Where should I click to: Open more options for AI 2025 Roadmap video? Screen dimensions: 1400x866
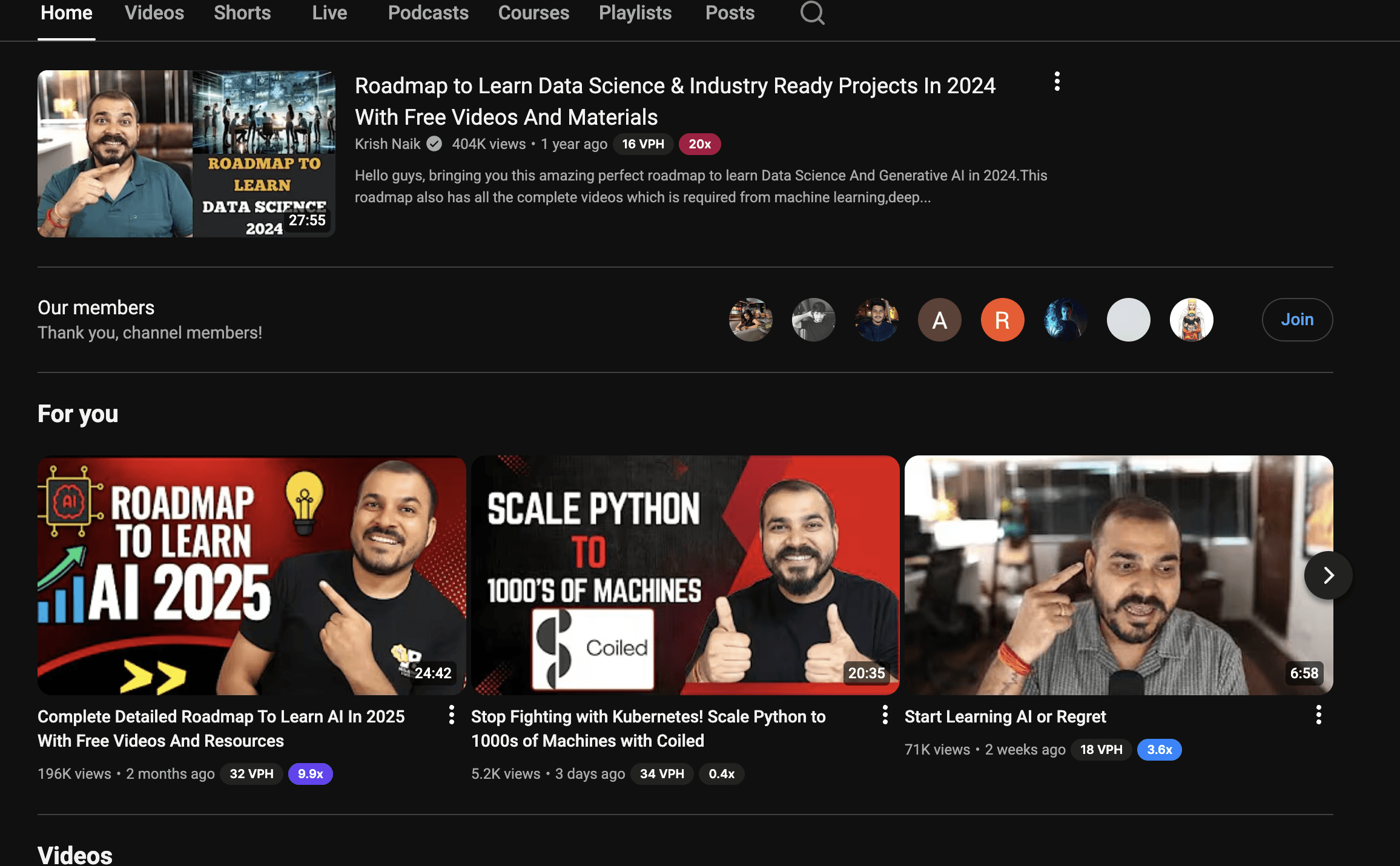[451, 715]
